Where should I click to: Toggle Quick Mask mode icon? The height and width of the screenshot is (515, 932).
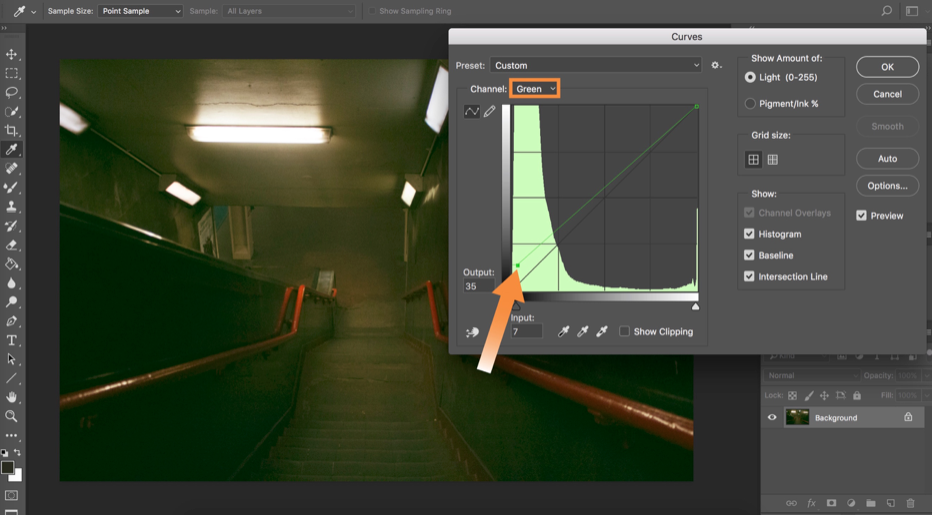11,495
